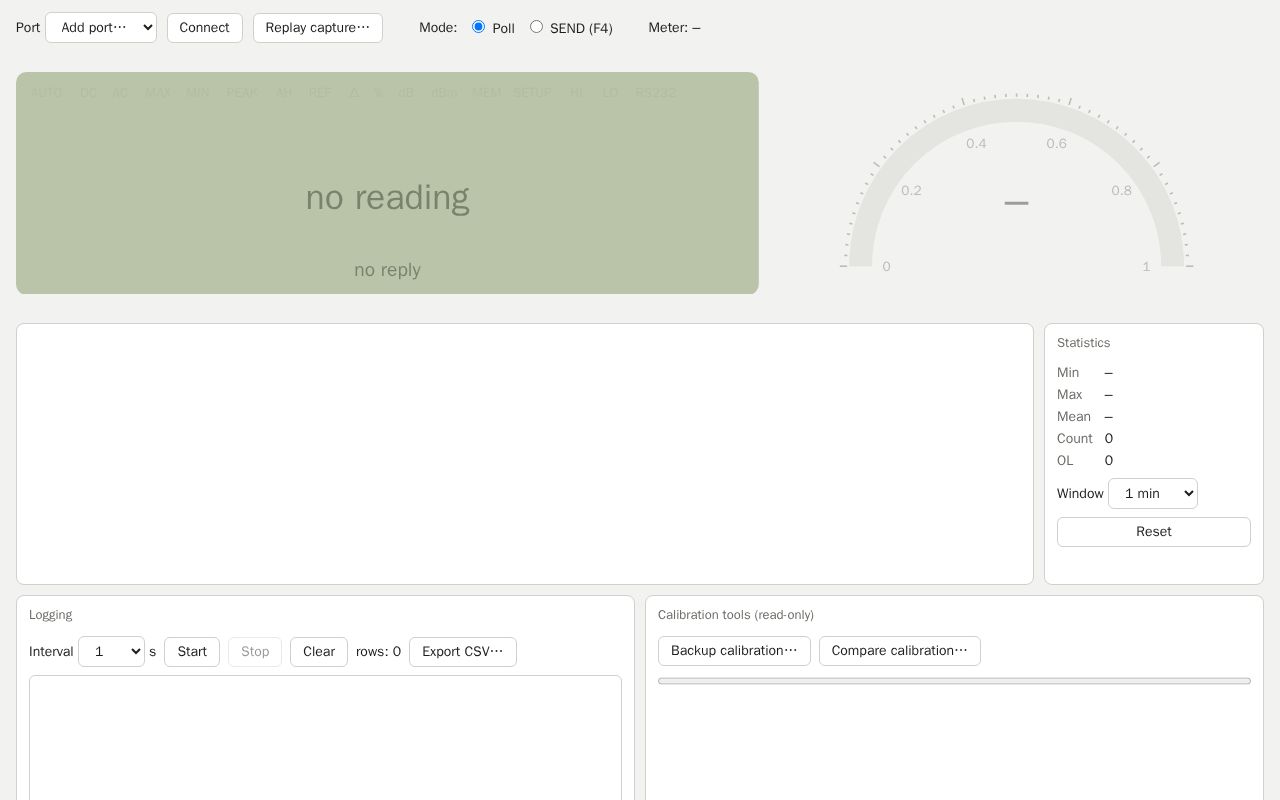Screen dimensions: 1280x800
Task: Open the Replay capture dialog
Action: click(x=318, y=28)
